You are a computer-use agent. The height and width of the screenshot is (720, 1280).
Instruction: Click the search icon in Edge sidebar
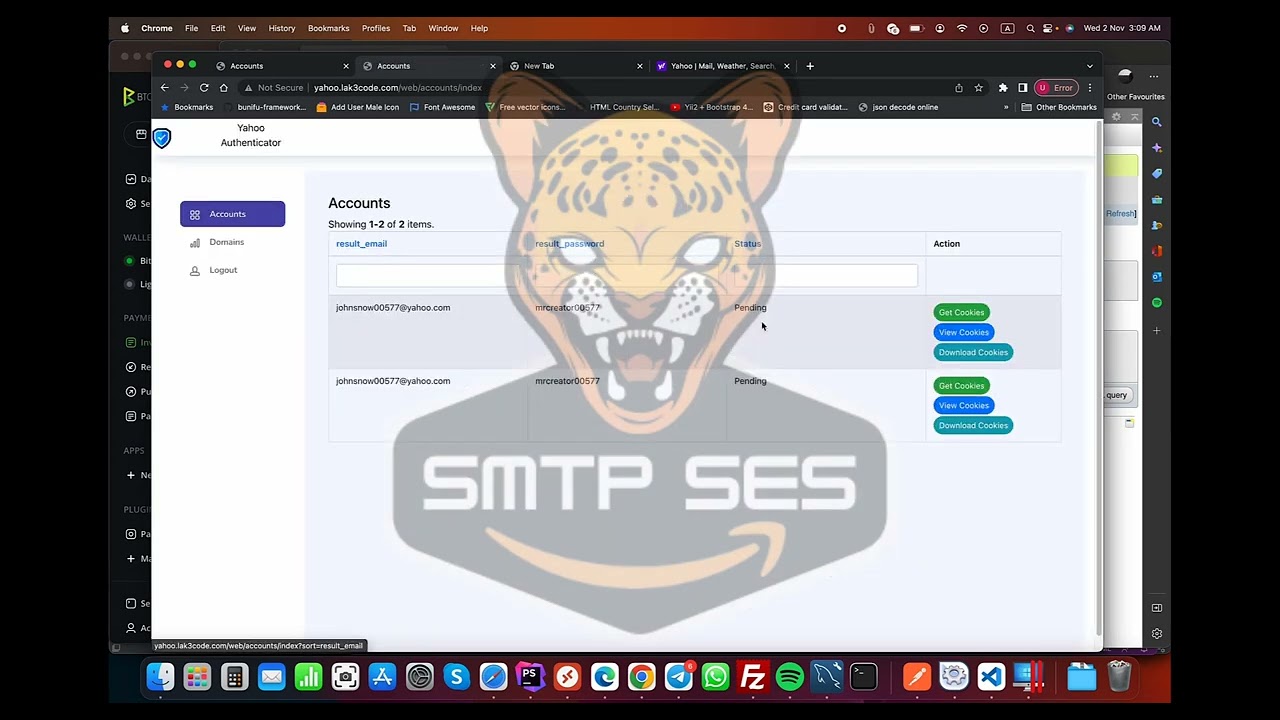[x=1157, y=122]
